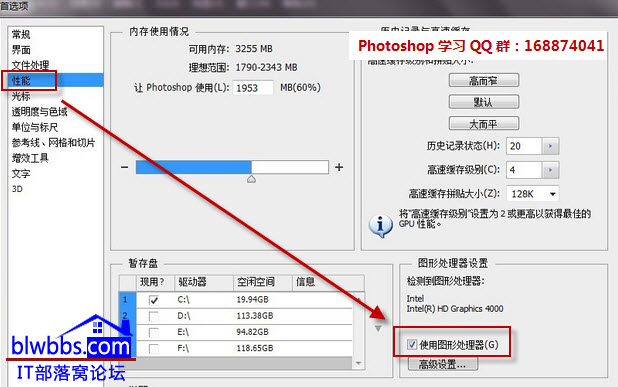Screen dimensions: 618x387
Task: Select the E:\ drive row text
Action: click(183, 332)
